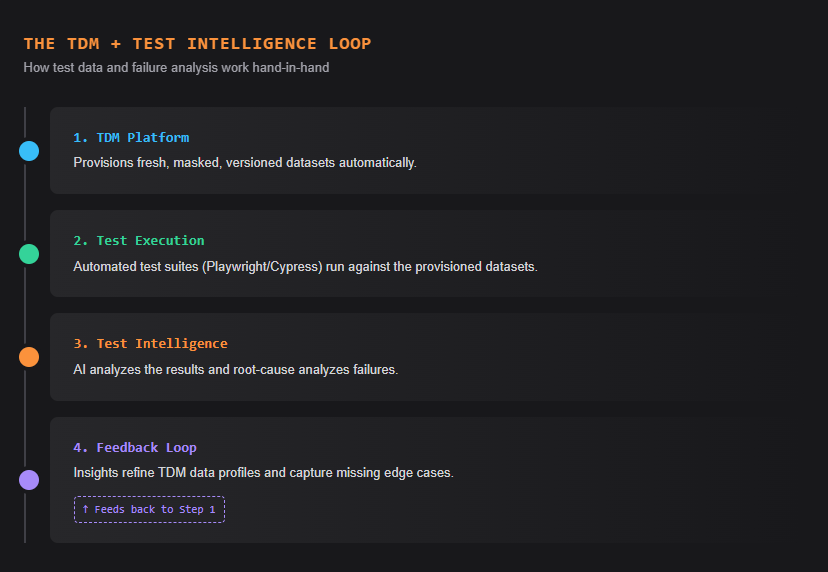
Task: Click timeline line between blue and green dots
Action: click(25, 203)
